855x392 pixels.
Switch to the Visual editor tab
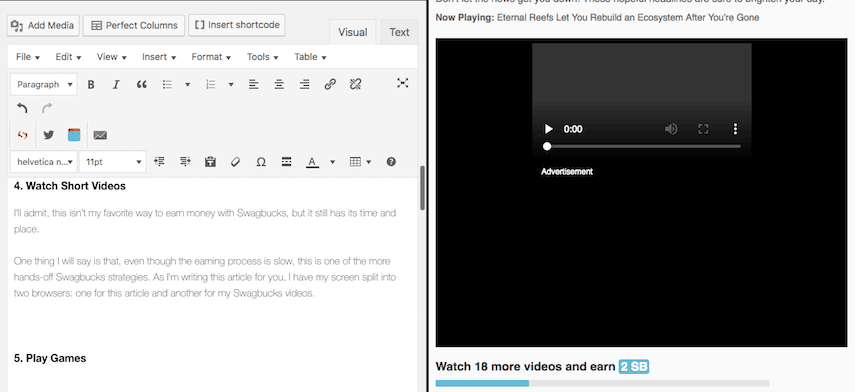click(353, 32)
